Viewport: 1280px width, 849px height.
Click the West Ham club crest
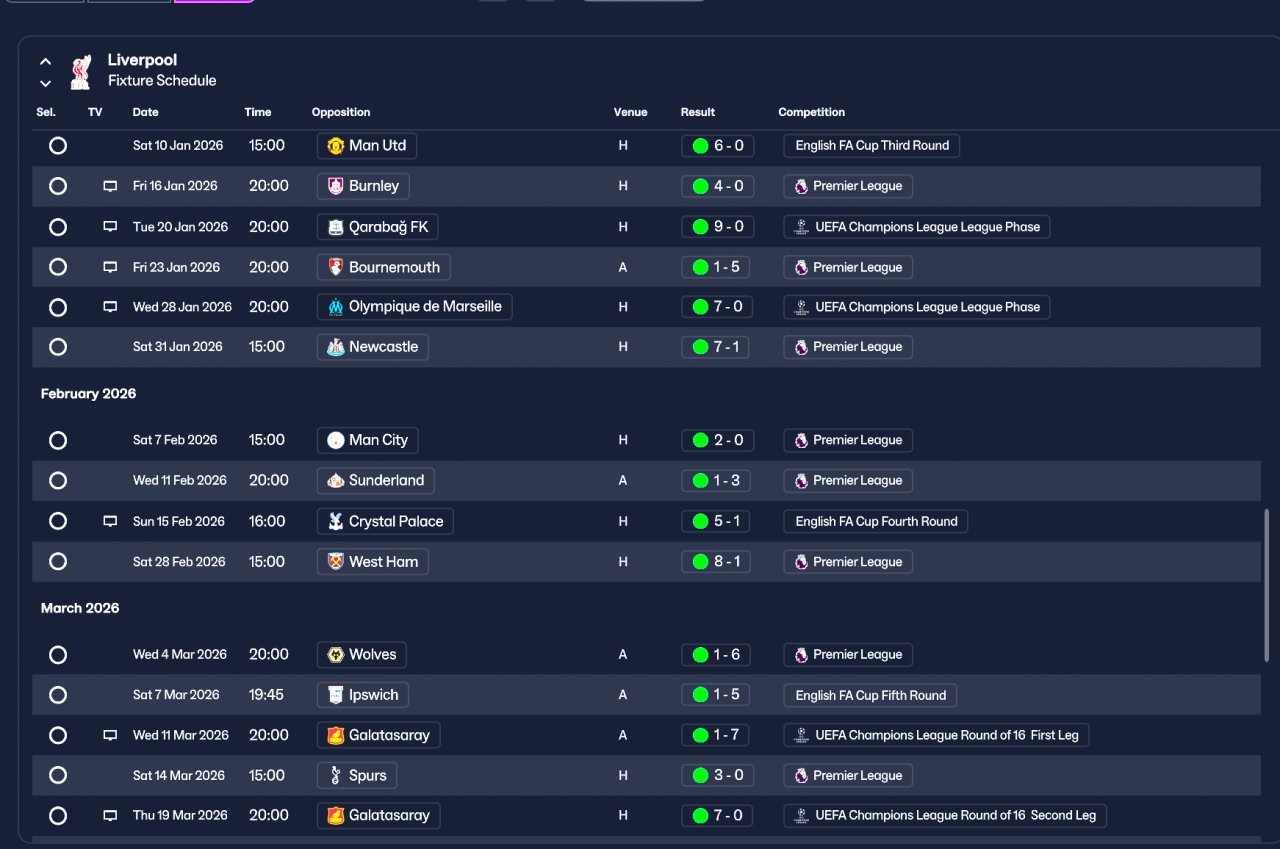tap(336, 562)
